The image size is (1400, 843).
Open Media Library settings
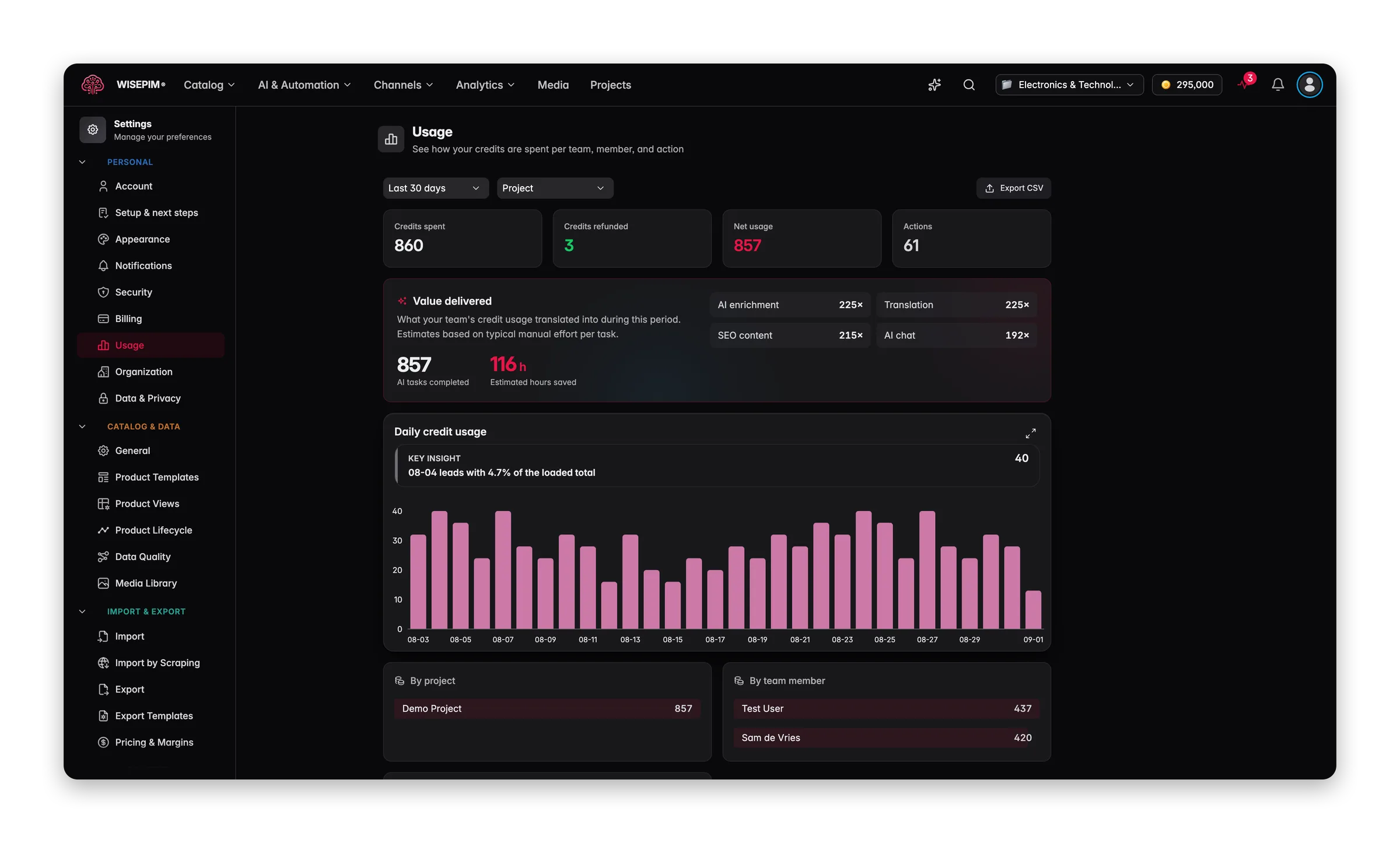(150, 583)
